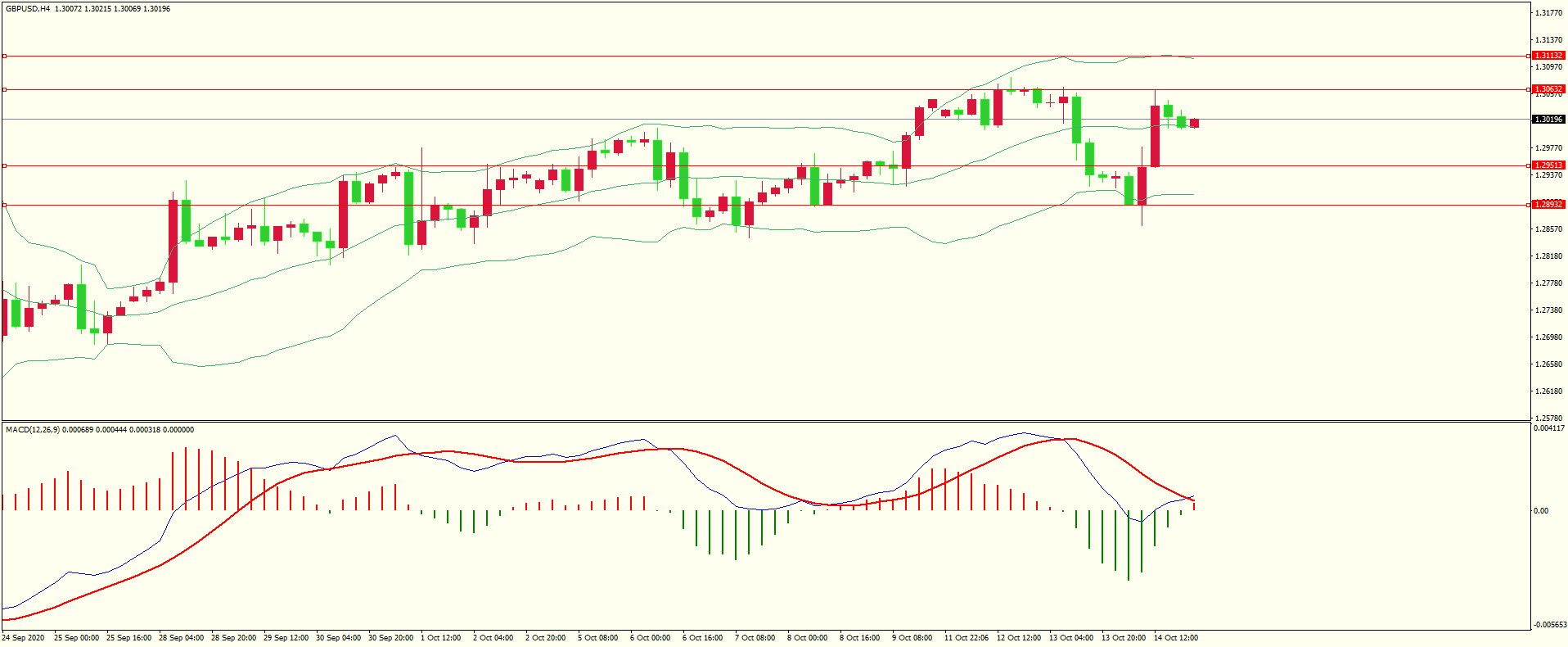Click the 14 Oct 12:00 time label

(x=1175, y=638)
